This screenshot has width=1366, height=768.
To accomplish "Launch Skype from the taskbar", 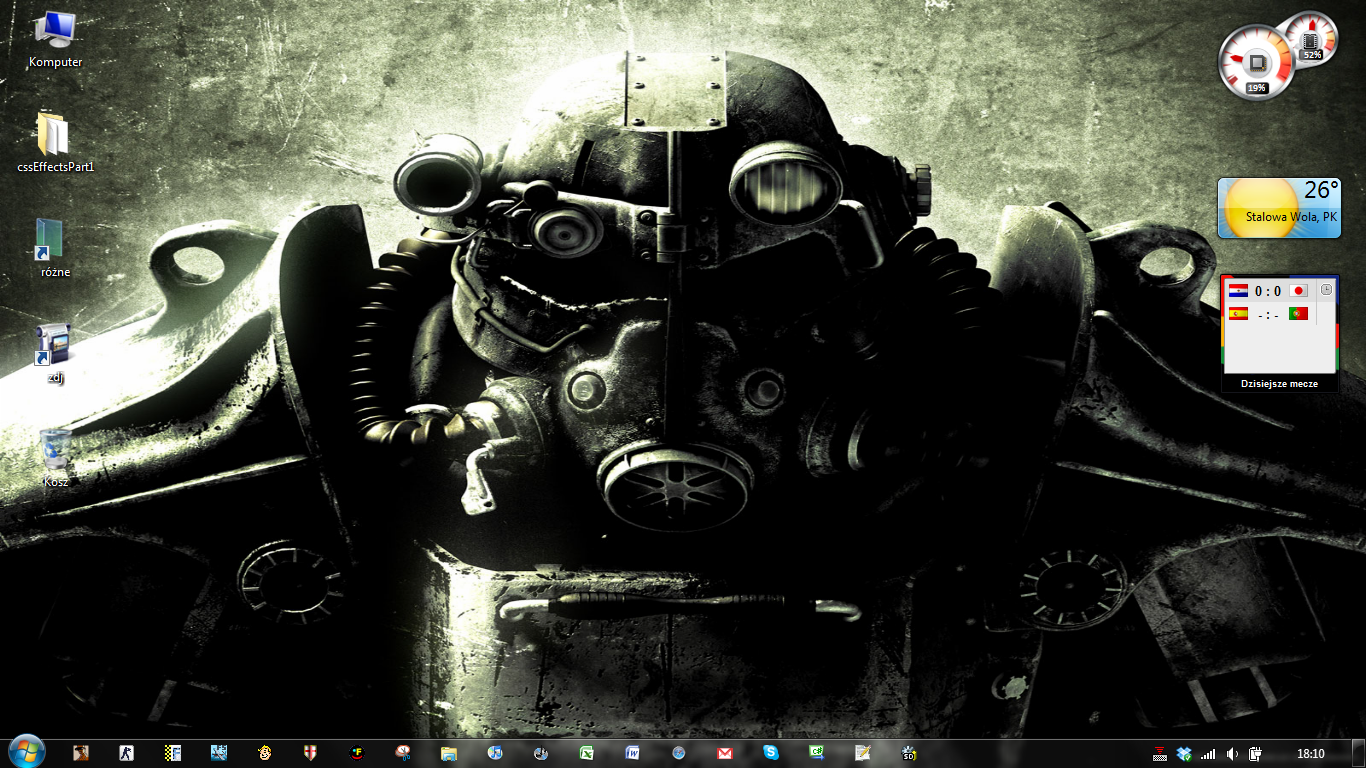I will [x=771, y=753].
